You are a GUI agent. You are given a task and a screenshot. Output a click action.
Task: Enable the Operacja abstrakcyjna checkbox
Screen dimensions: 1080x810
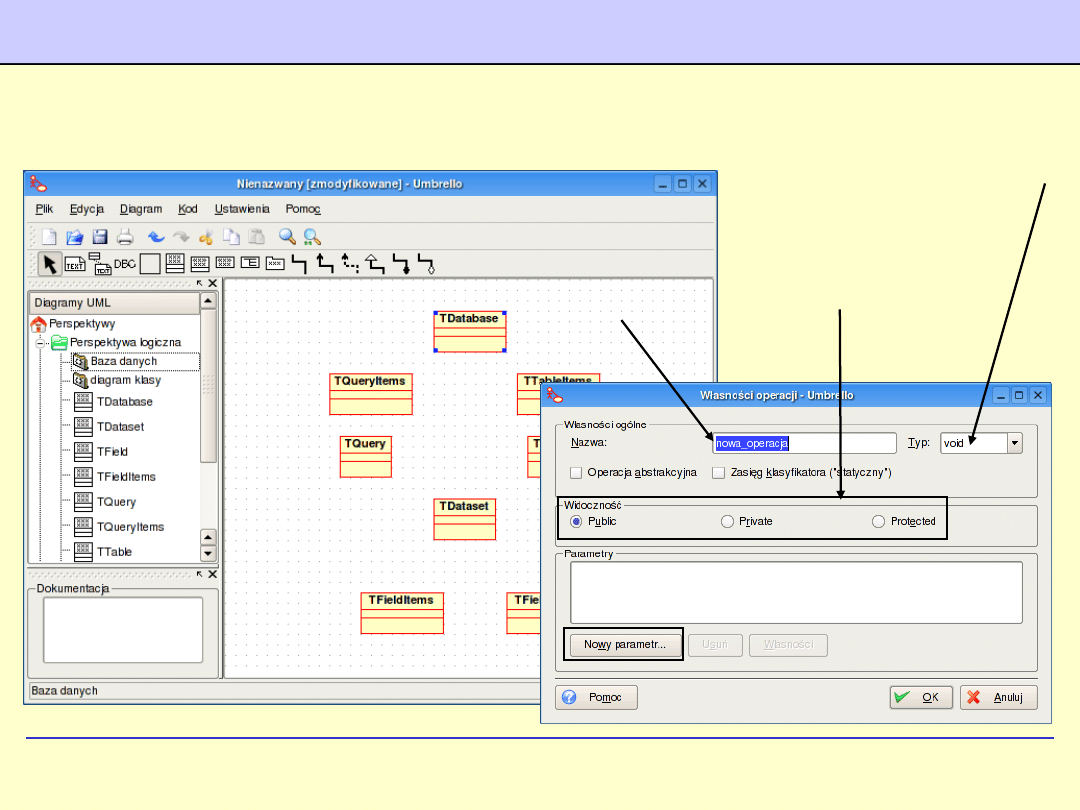point(576,472)
